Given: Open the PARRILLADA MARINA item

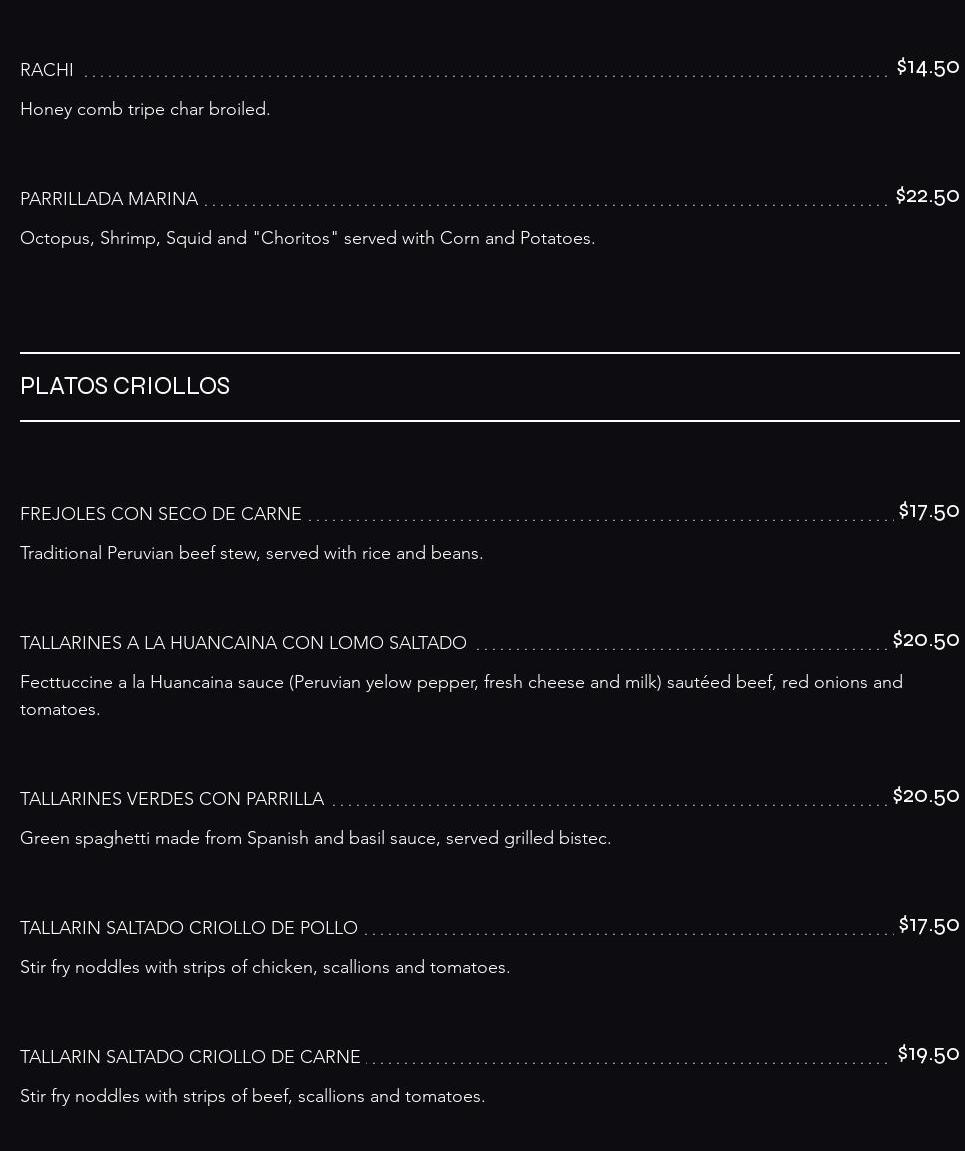Looking at the screenshot, I should click(x=109, y=199).
